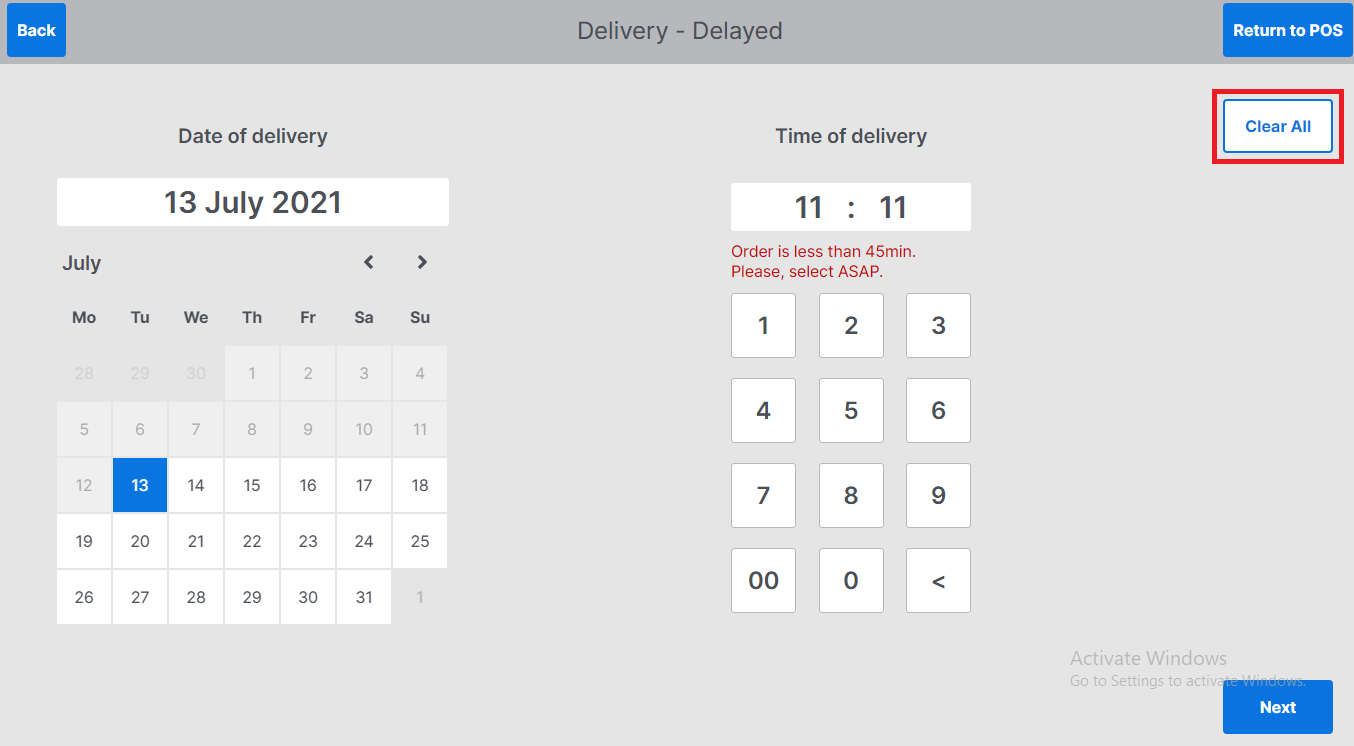Return to POS screen
Viewport: 1354px width, 746px height.
pos(1287,30)
